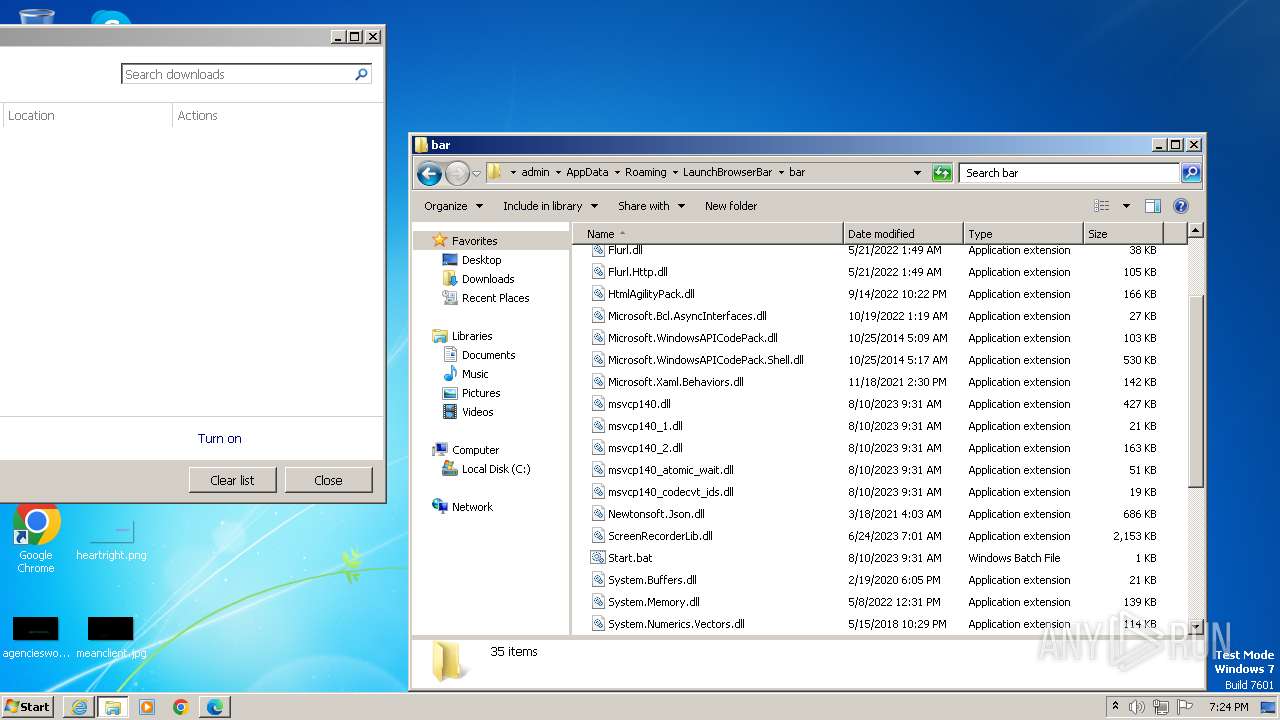Sort by the Type column header

[x=1024, y=234]
